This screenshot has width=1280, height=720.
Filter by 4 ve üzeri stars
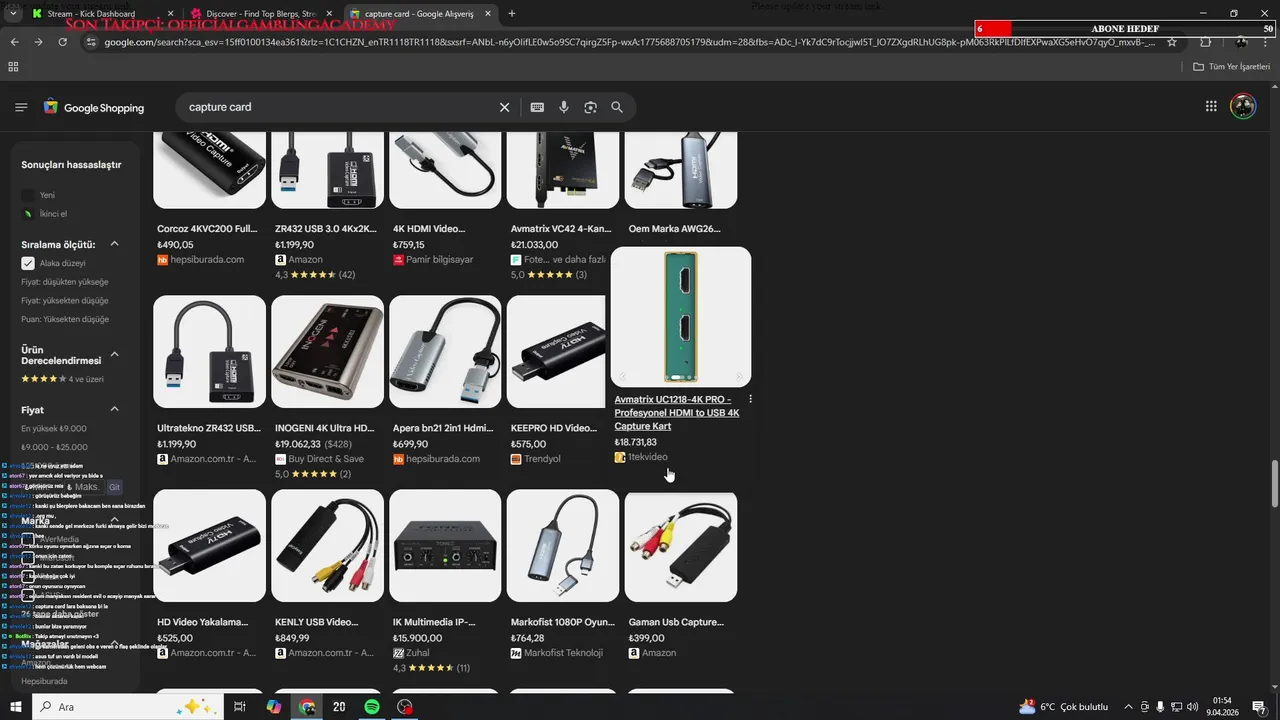(62, 379)
